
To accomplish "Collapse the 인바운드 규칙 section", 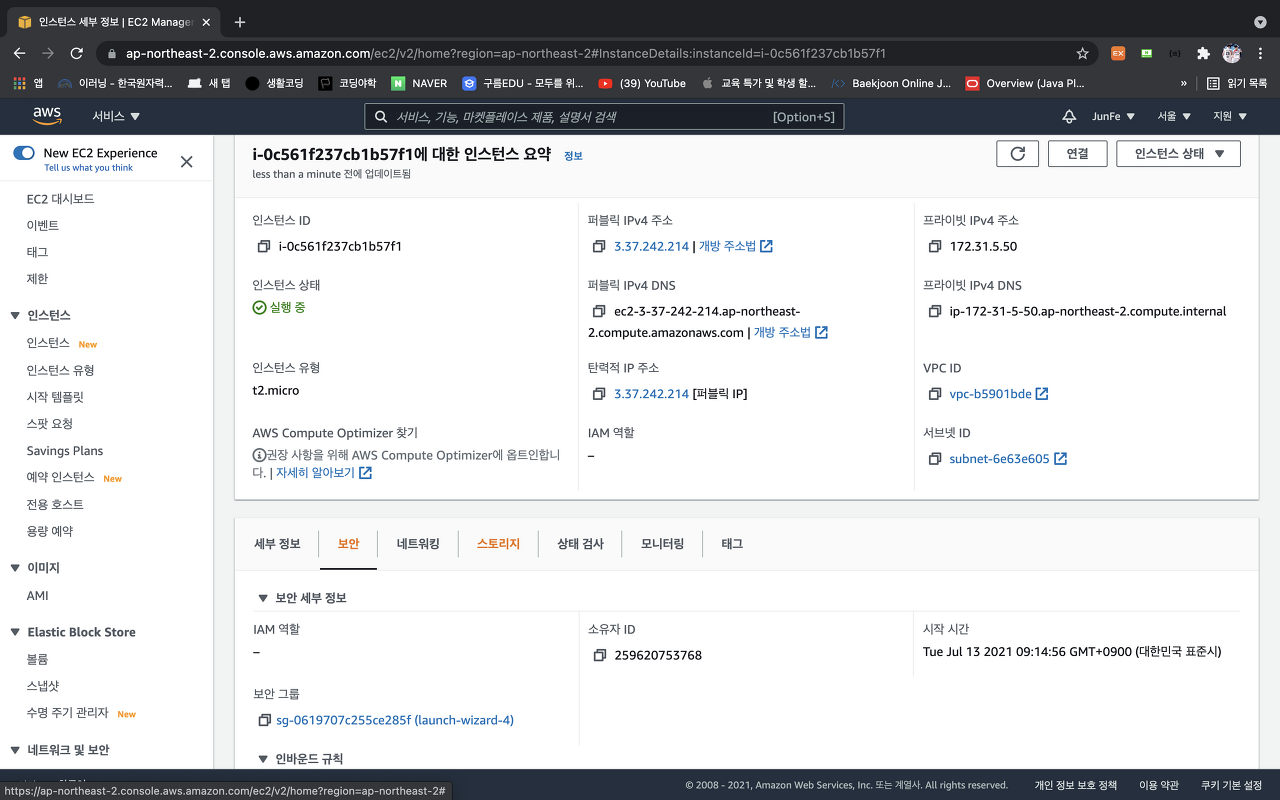I will 264,759.
